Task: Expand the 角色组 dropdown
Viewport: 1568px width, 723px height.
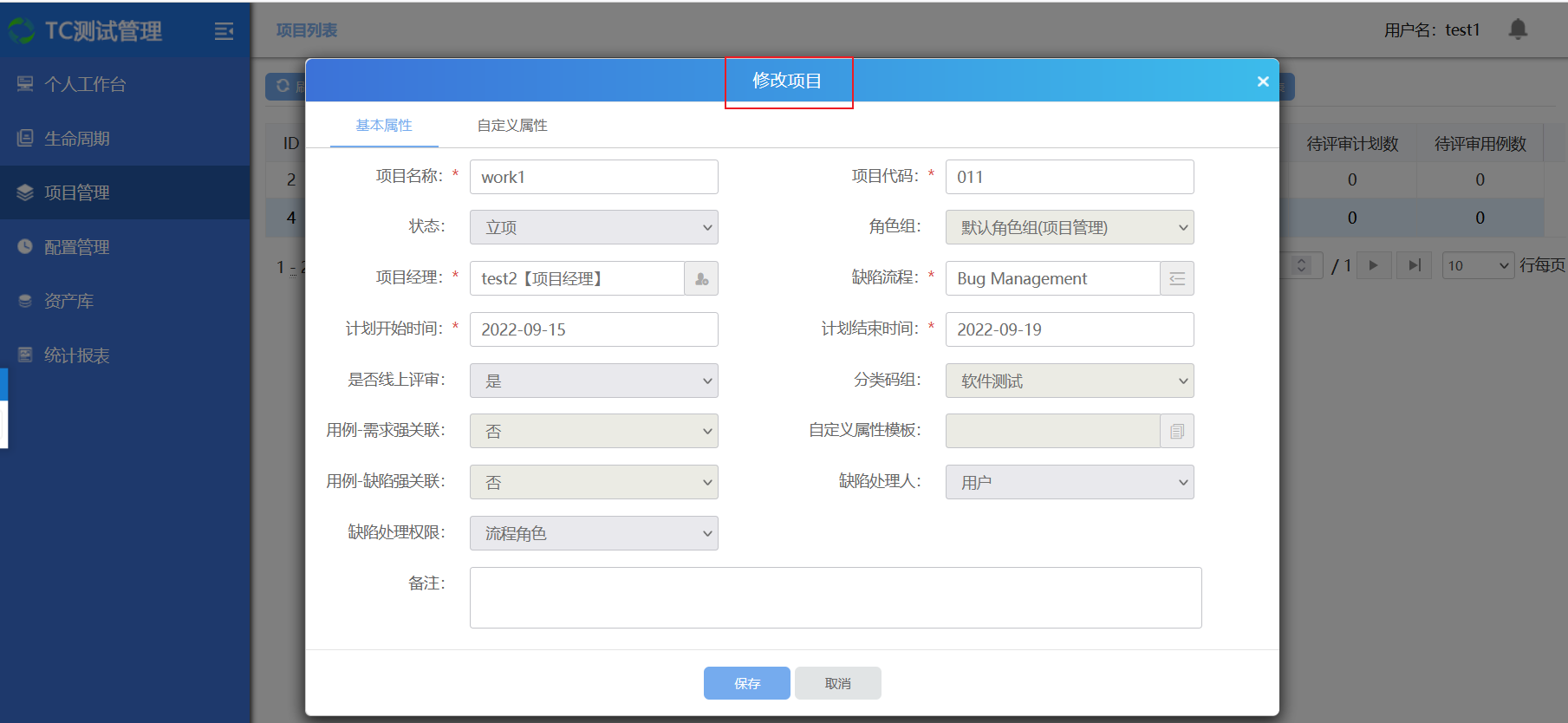Action: [x=1069, y=227]
